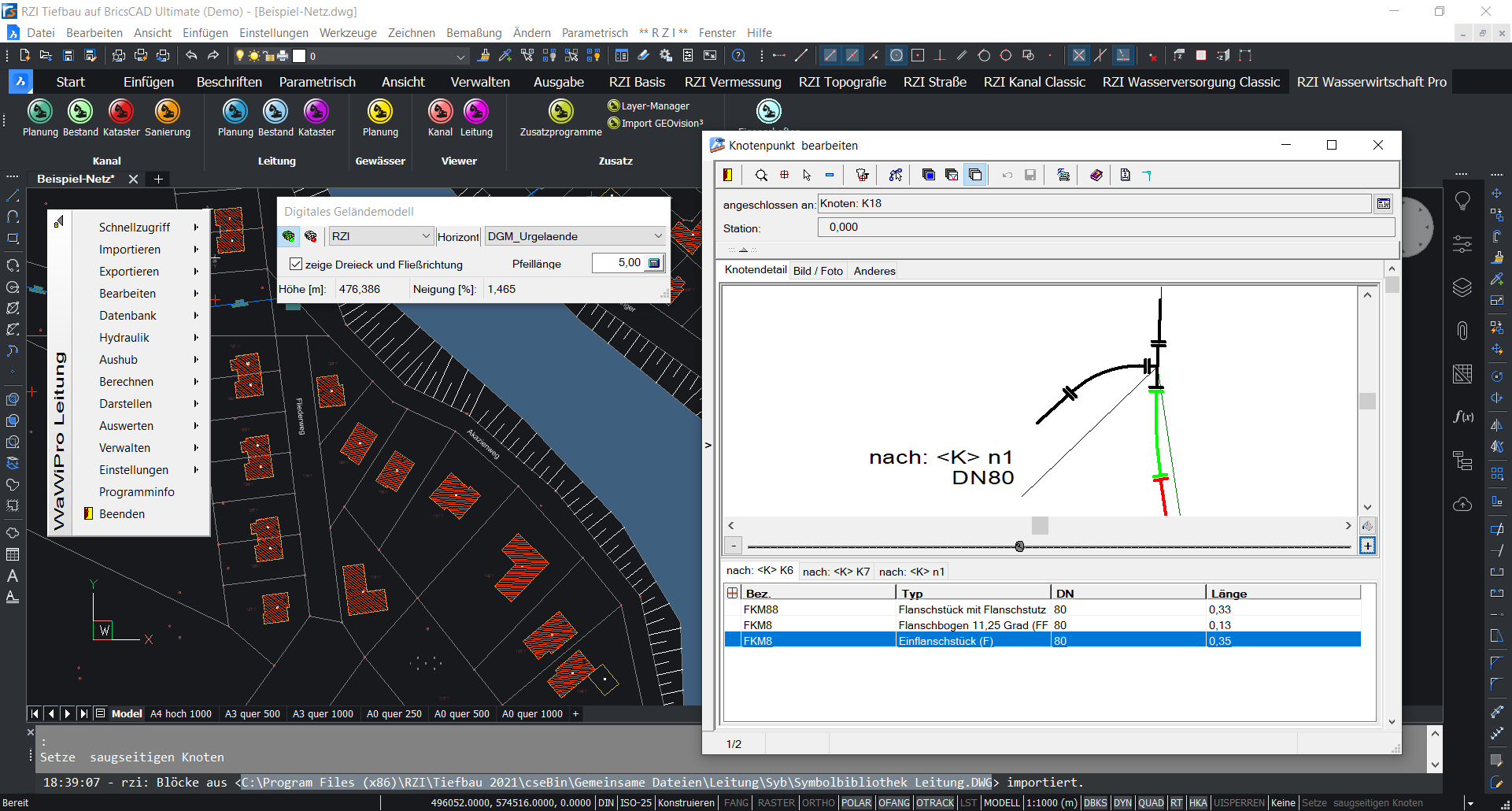Open Layer-Manager
1512x811 pixels.
pyautogui.click(x=649, y=106)
